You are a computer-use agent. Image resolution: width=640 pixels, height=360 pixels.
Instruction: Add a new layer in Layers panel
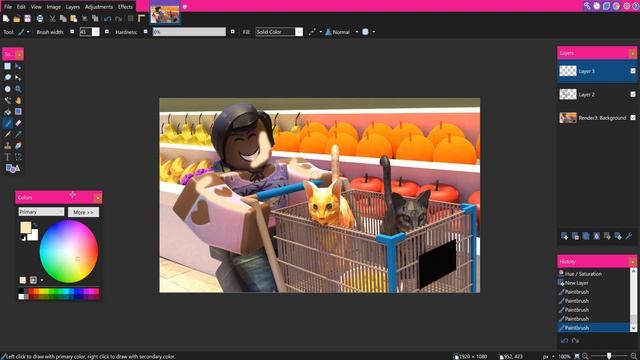click(564, 236)
